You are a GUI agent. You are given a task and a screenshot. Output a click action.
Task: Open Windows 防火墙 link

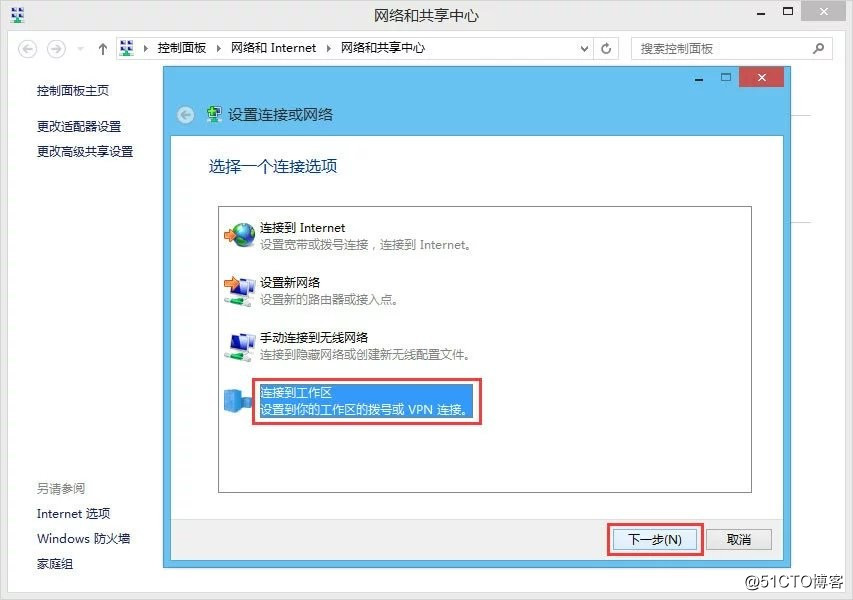[83, 539]
